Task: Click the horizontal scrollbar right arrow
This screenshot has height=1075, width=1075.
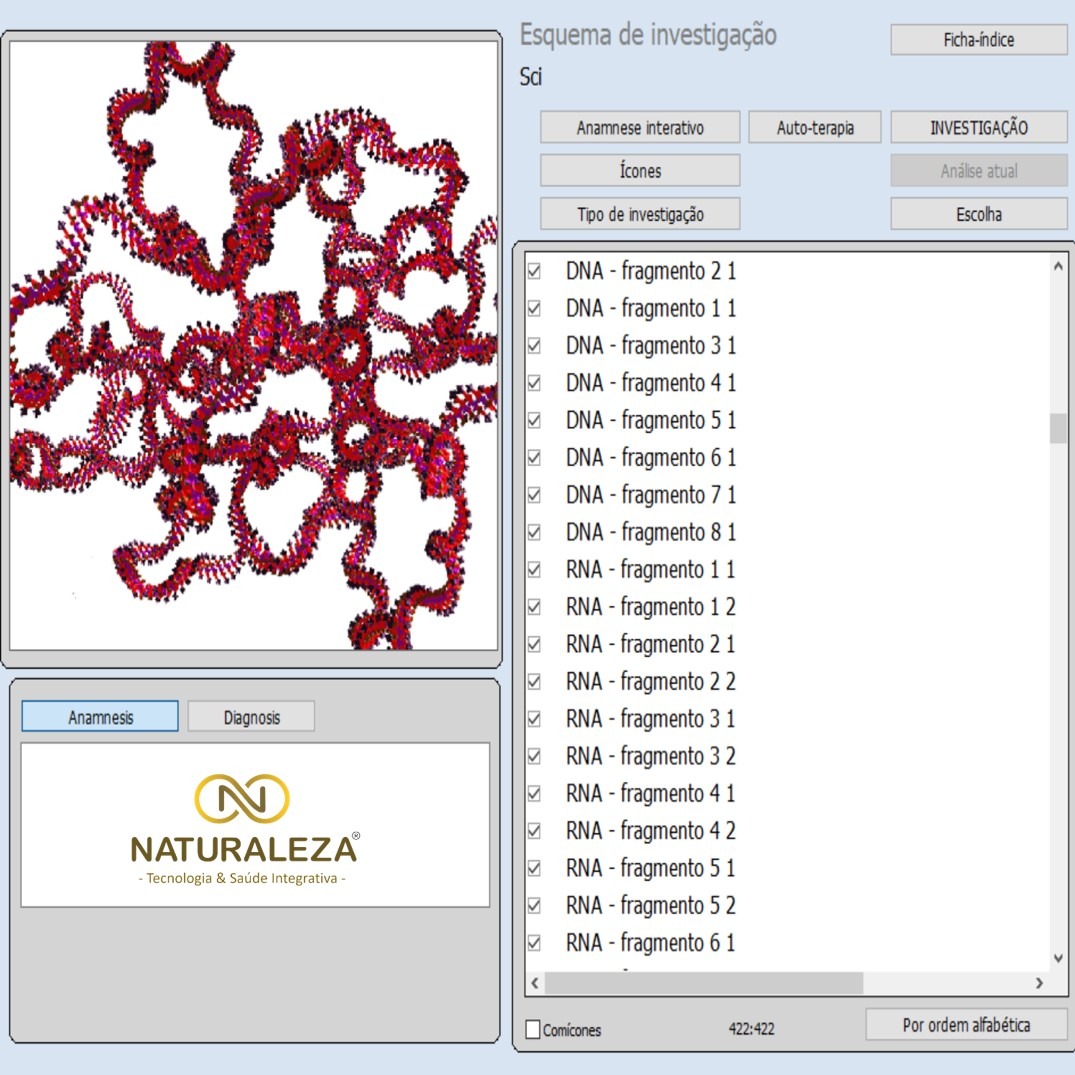Action: [1039, 984]
